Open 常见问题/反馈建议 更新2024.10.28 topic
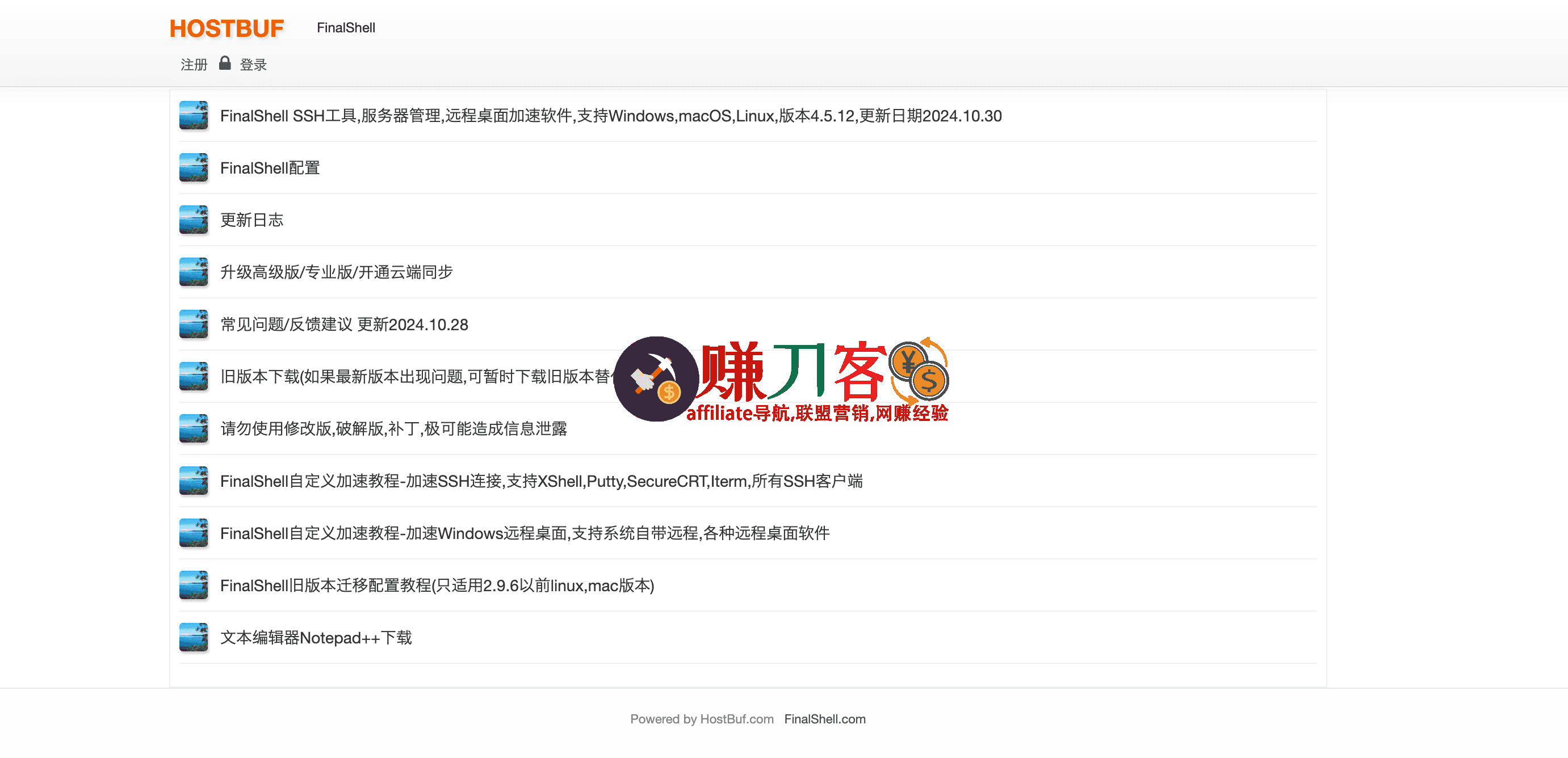The height and width of the screenshot is (758, 1568). (345, 324)
